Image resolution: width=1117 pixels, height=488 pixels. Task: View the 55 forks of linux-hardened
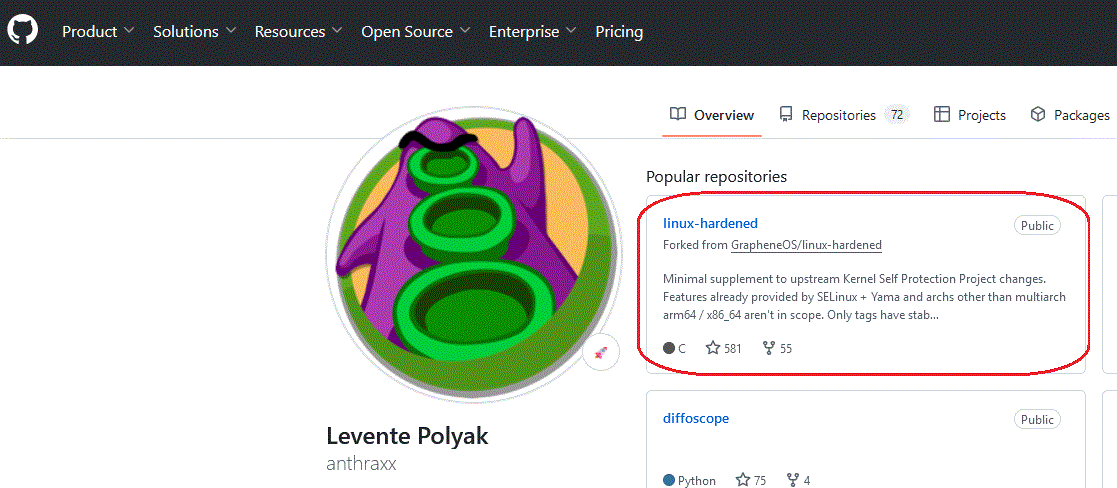coord(776,348)
